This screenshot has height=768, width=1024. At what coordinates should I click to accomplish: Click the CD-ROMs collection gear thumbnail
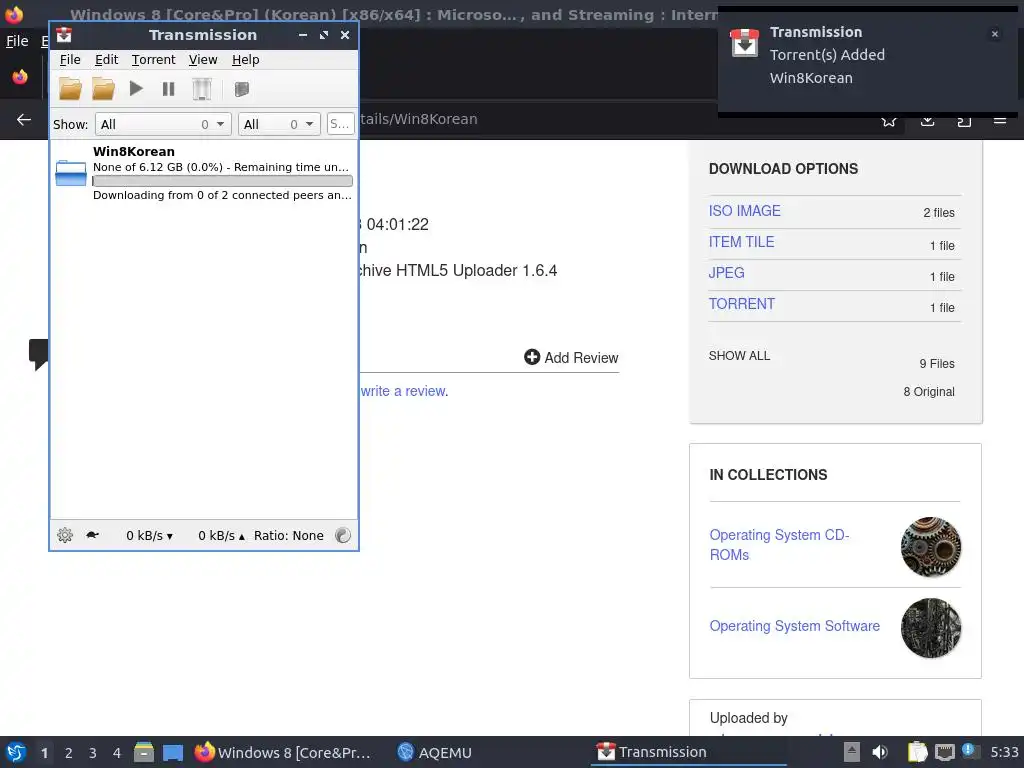(x=931, y=547)
